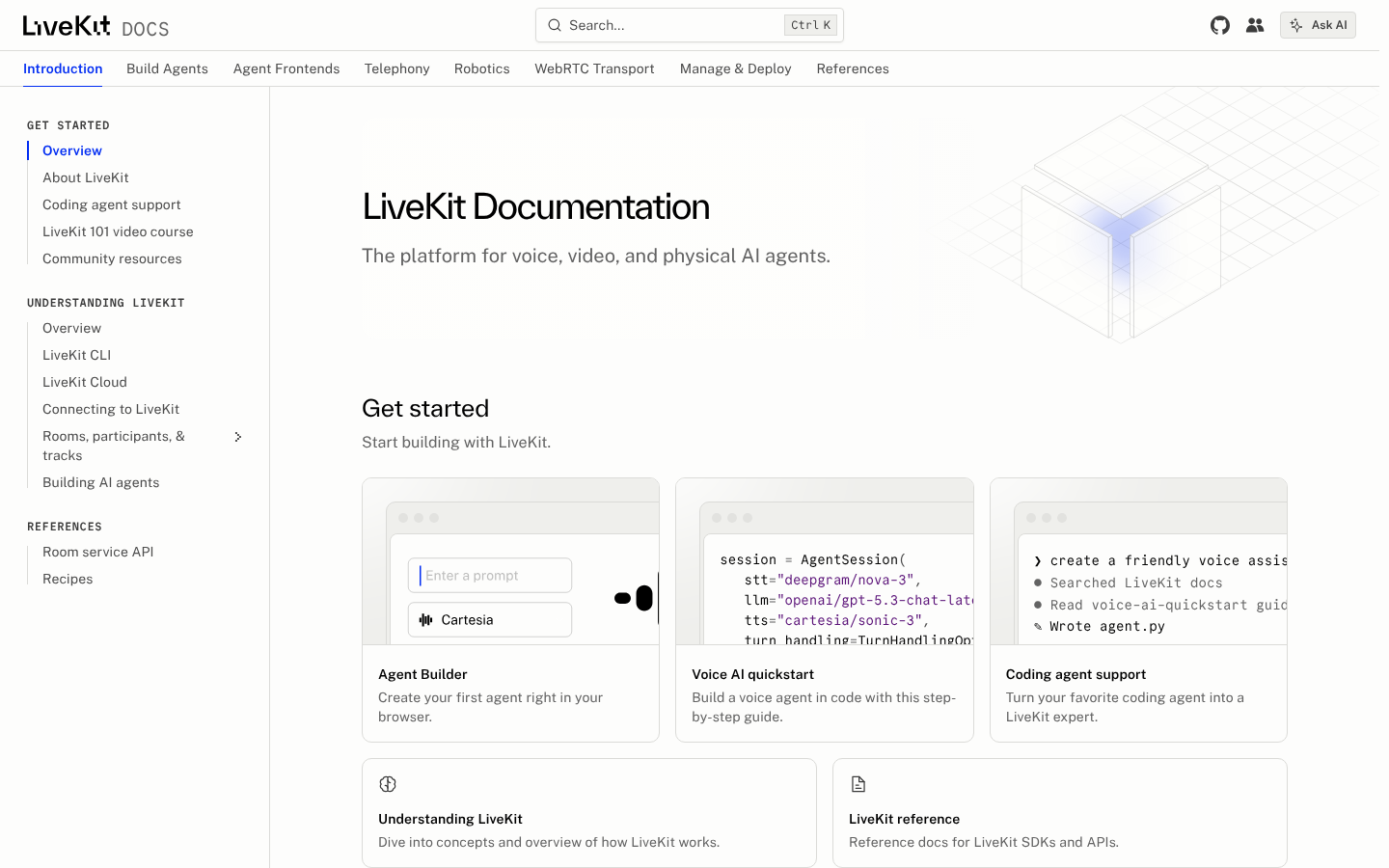The width and height of the screenshot is (1389, 868).
Task: Click the Understanding LiveKit card icon
Action: pyautogui.click(x=388, y=784)
